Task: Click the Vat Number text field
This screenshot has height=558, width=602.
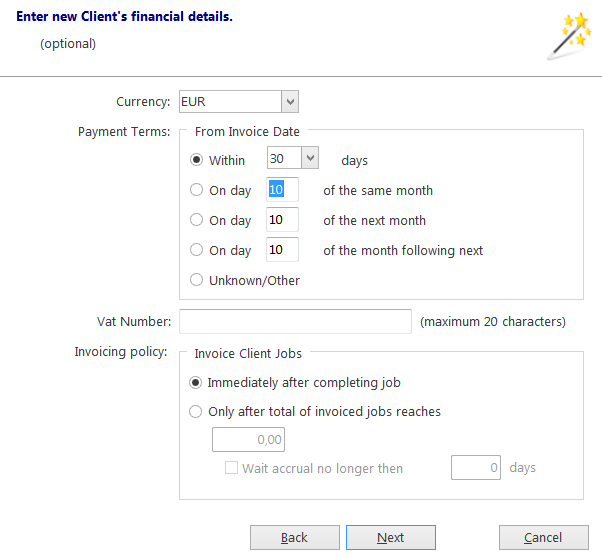Action: 295,321
